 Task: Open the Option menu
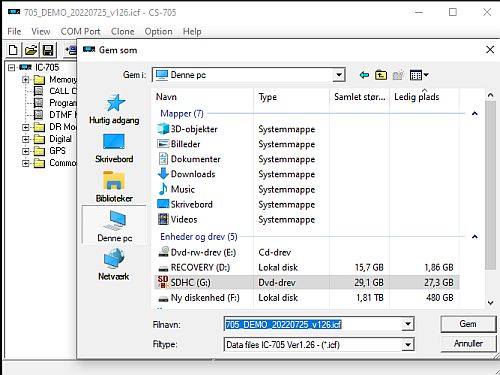[158, 31]
